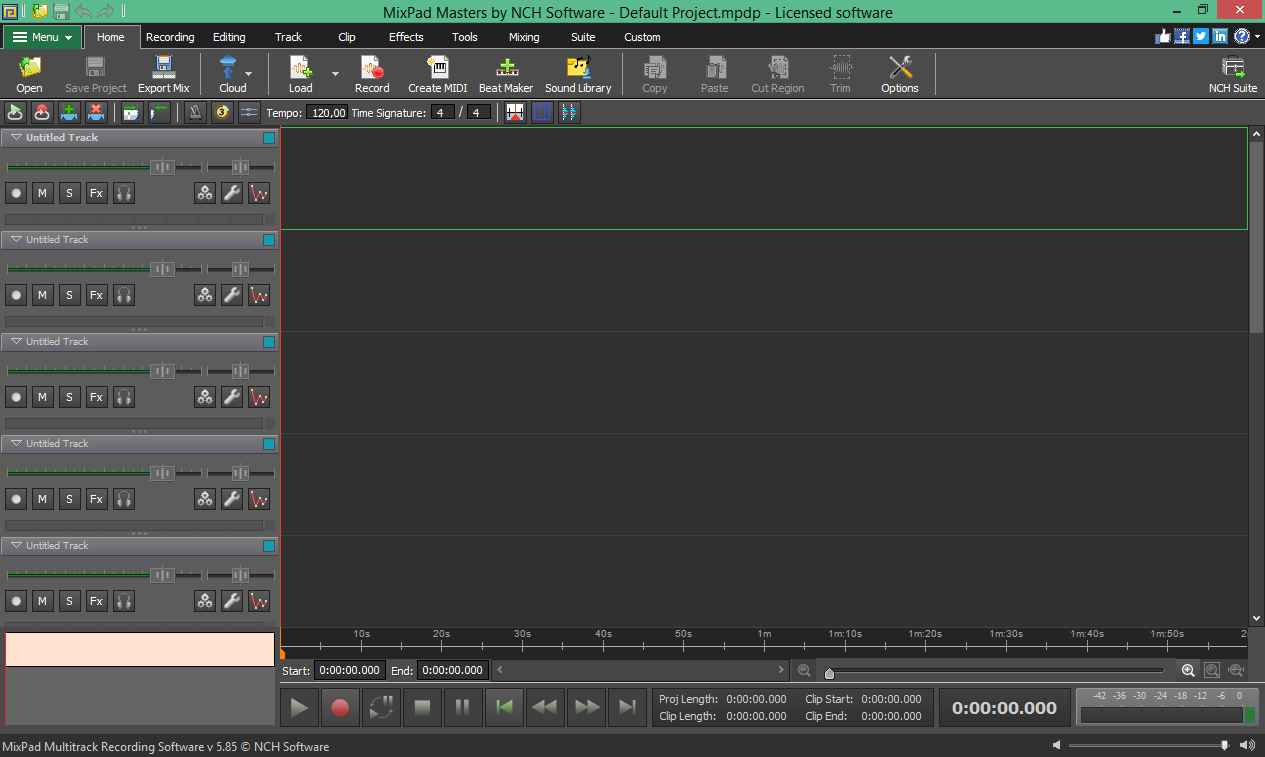Open the Sound Library

coord(577,74)
